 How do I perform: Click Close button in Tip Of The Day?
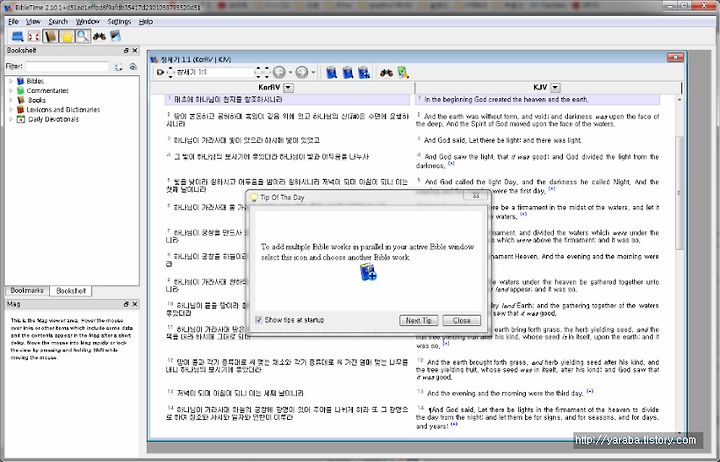point(461,320)
